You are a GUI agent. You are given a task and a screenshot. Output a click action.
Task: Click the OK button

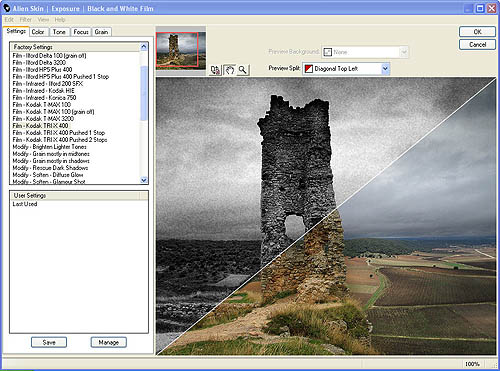pyautogui.click(x=477, y=32)
